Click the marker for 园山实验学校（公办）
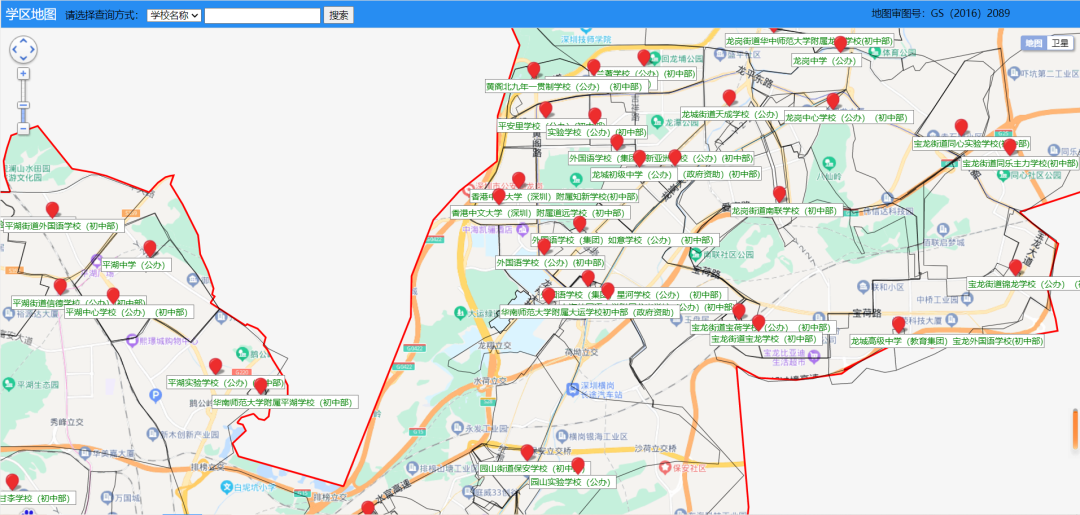This screenshot has height=515, width=1080. click(x=578, y=466)
